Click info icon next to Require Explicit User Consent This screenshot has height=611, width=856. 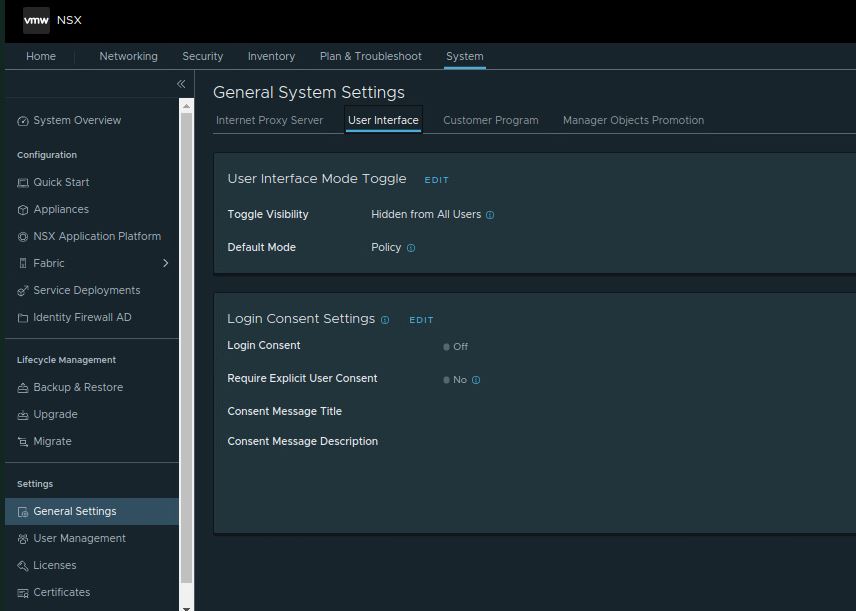click(x=476, y=380)
